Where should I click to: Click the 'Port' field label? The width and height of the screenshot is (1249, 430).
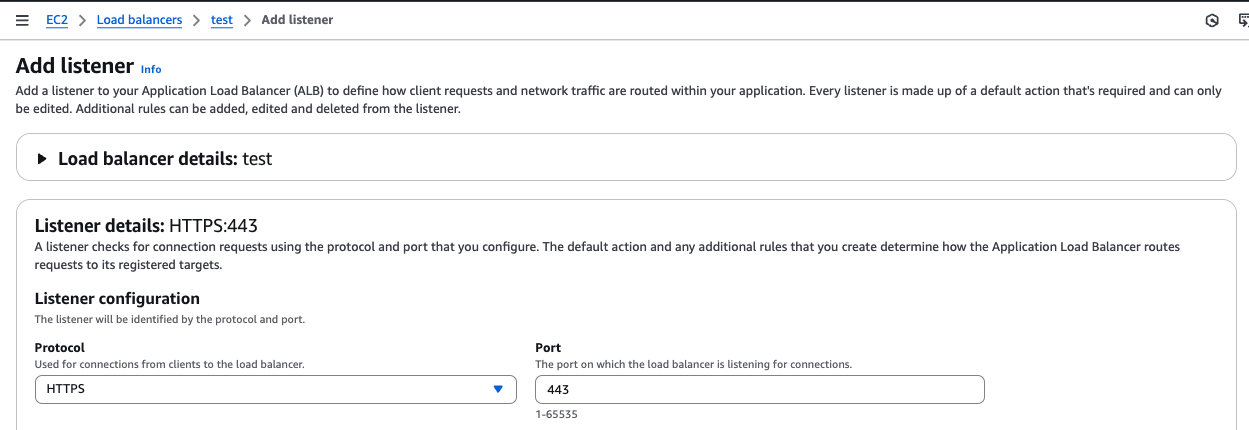pyautogui.click(x=548, y=348)
